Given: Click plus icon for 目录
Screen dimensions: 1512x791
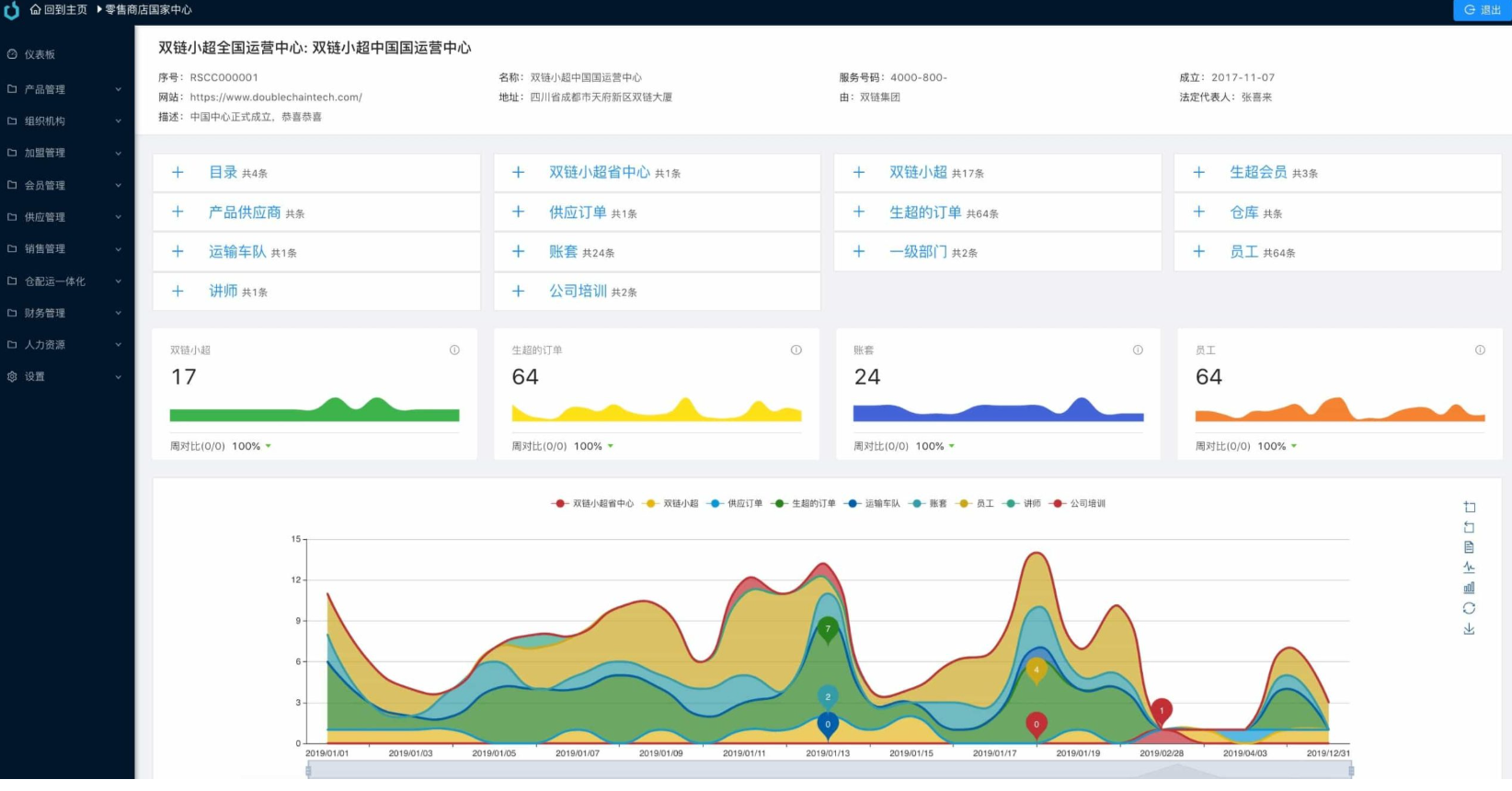Looking at the screenshot, I should click(178, 172).
